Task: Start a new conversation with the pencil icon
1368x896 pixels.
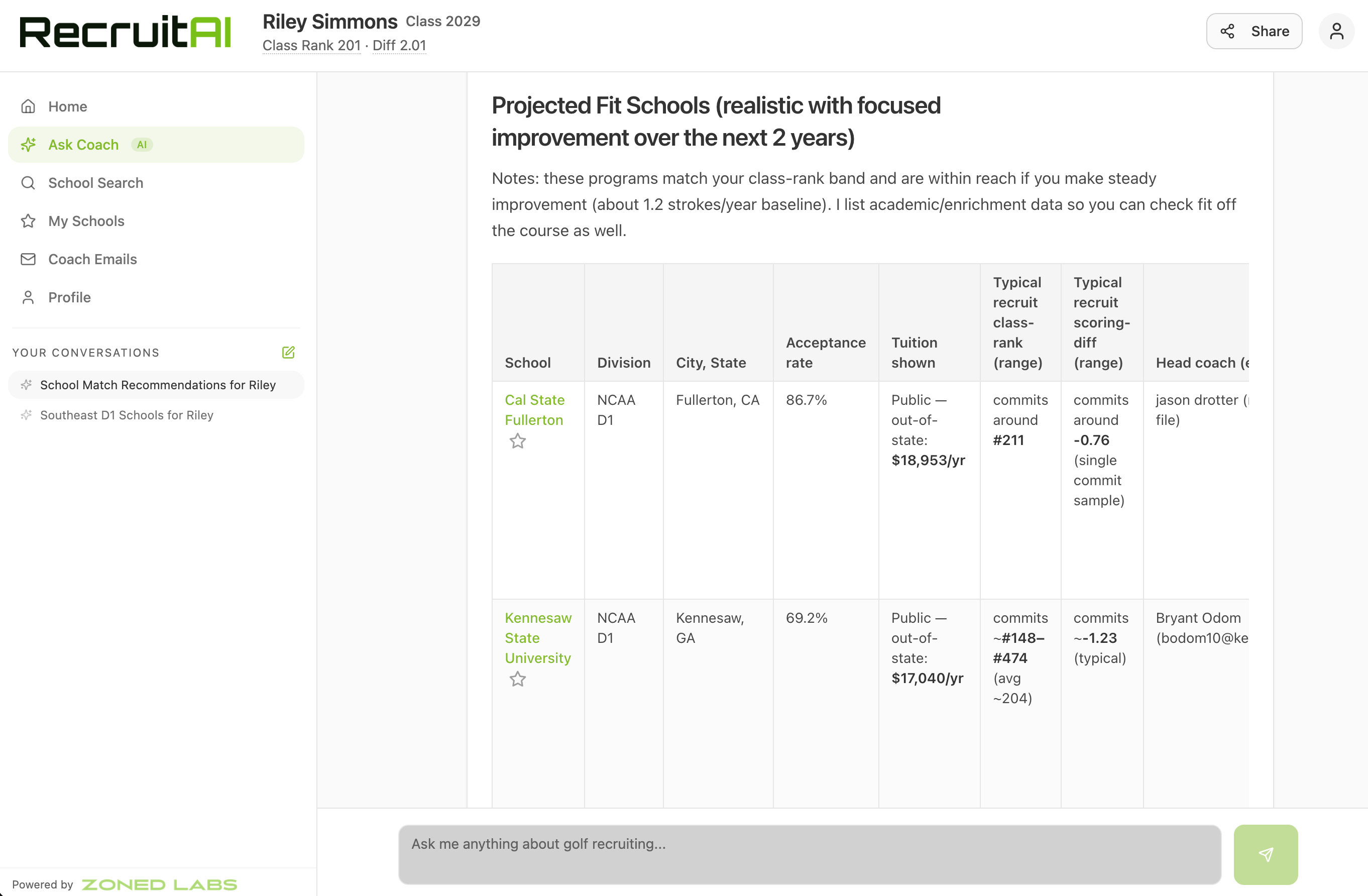Action: click(x=288, y=352)
